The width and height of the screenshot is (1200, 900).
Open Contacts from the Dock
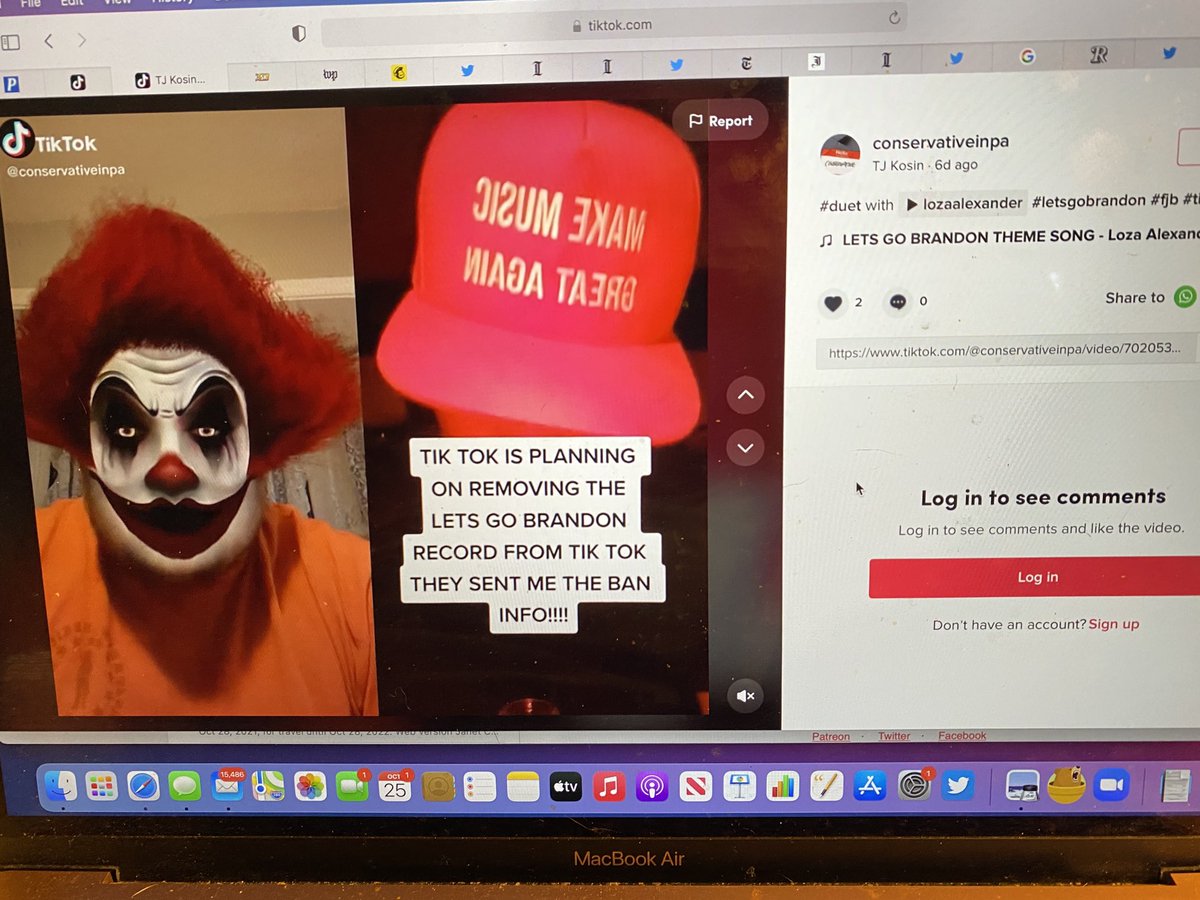(438, 787)
